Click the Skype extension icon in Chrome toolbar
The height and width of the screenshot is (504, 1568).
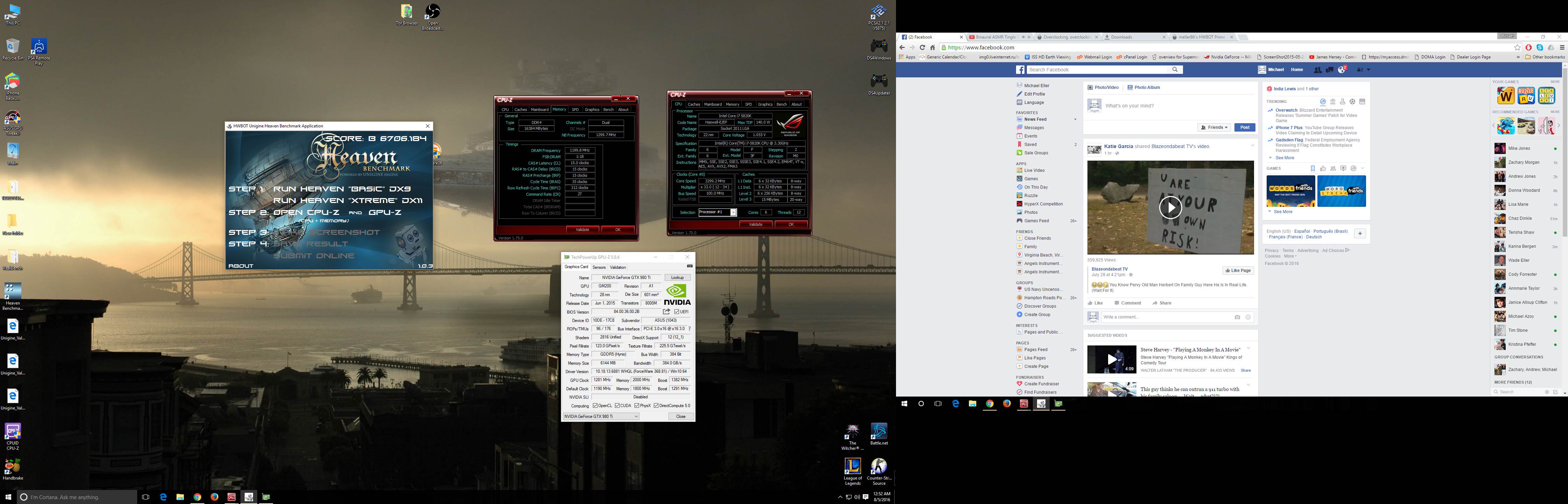coord(1539,48)
